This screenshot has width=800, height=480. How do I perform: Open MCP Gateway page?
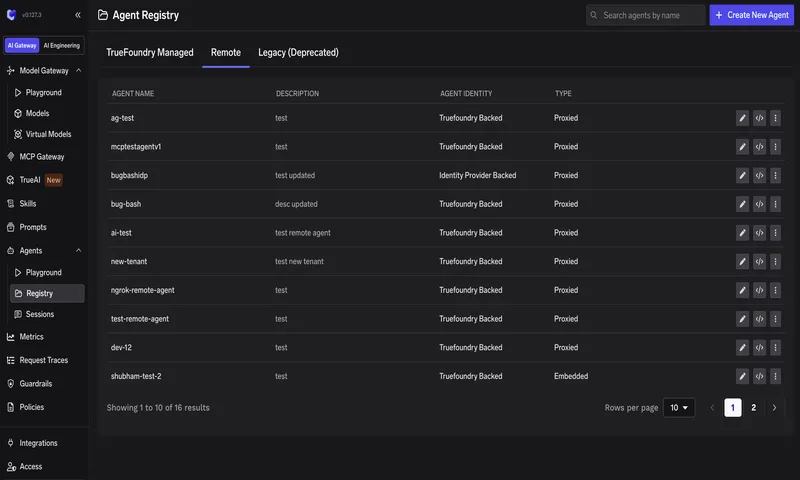tap(42, 157)
